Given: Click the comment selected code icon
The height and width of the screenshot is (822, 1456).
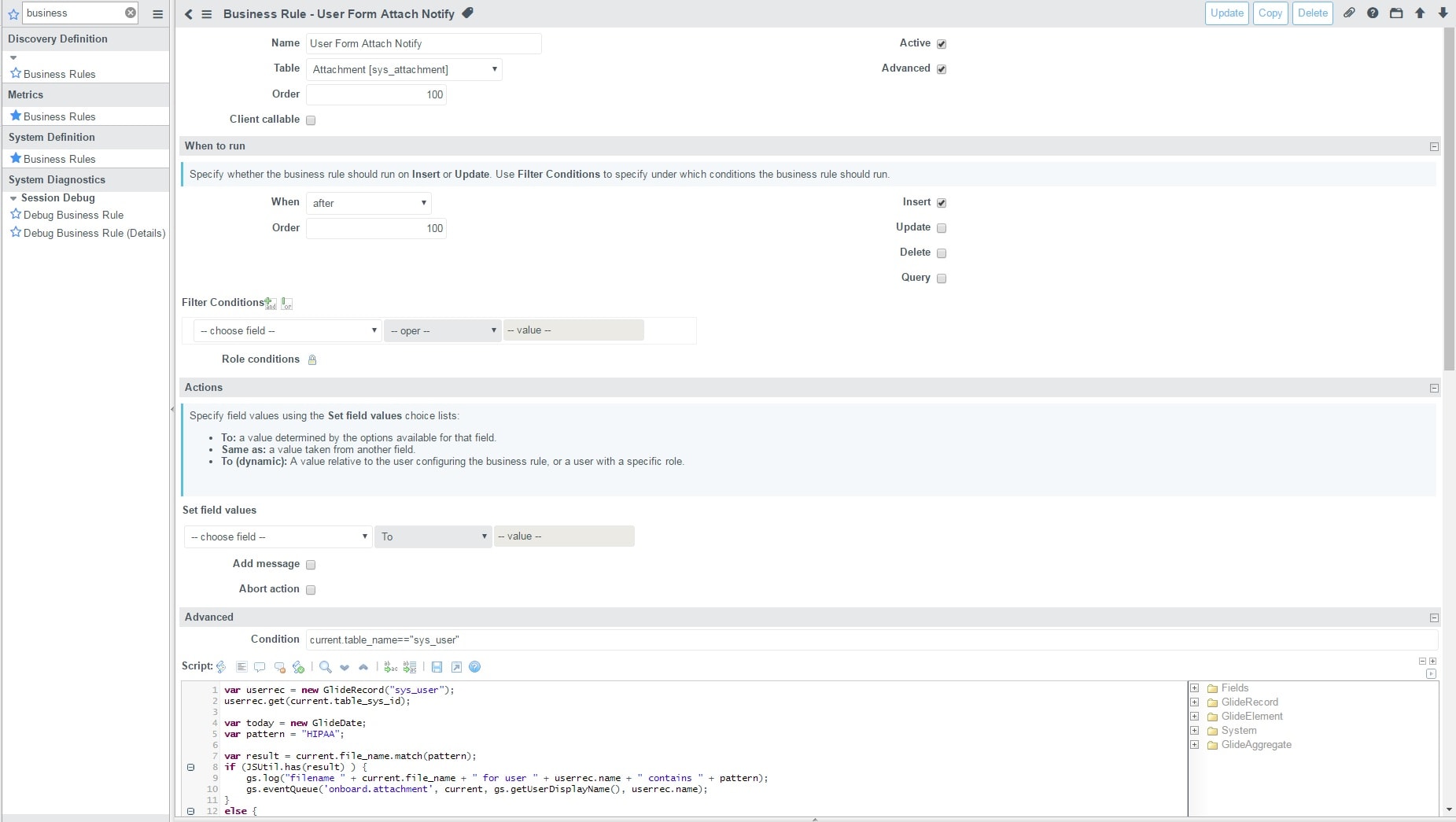Looking at the screenshot, I should point(260,667).
